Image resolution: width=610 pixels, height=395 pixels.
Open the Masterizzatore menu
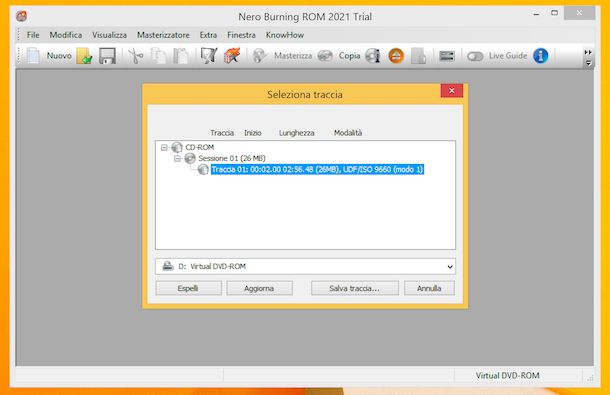(x=163, y=35)
